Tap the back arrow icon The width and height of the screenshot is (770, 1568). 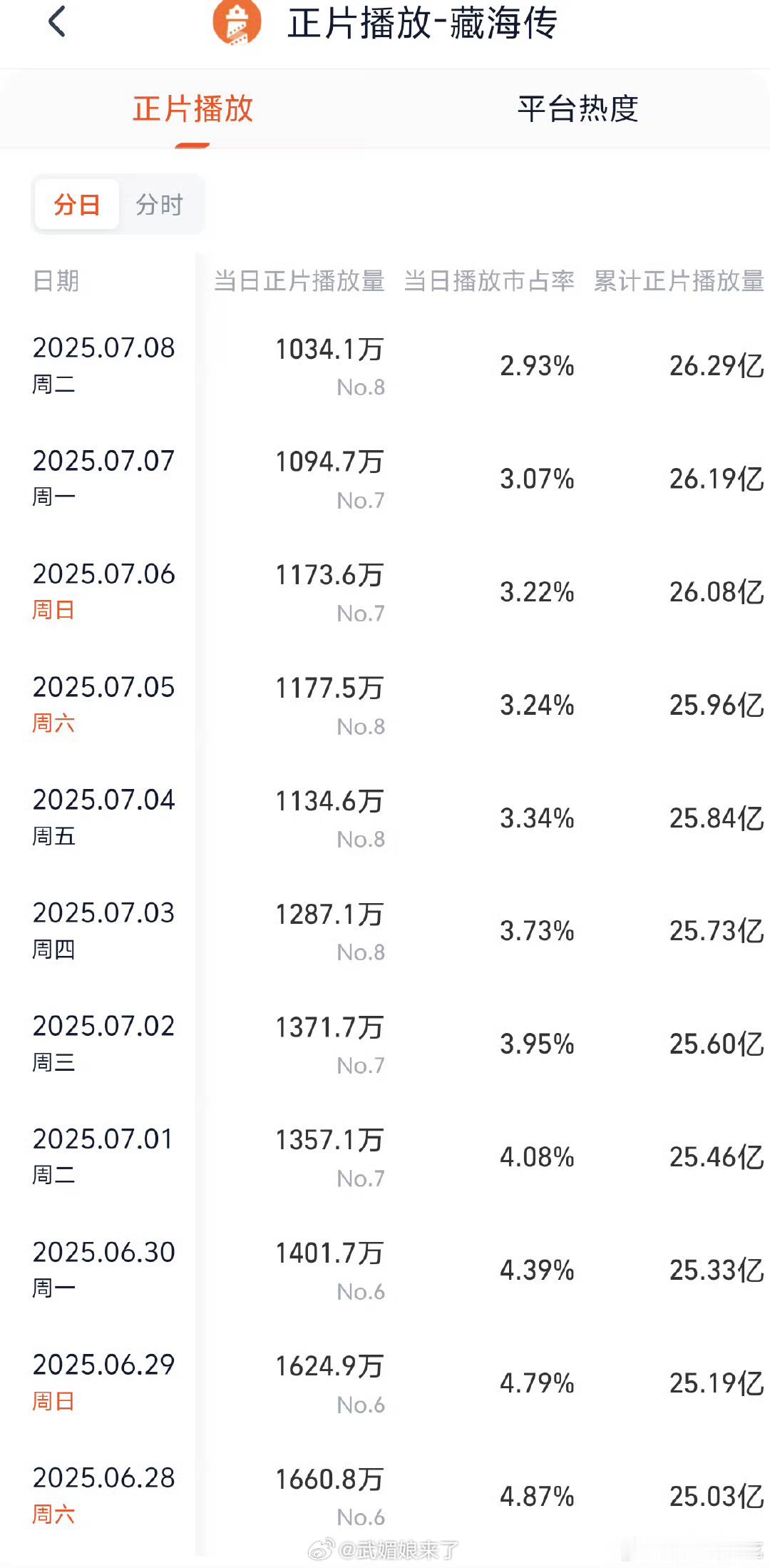tap(57, 21)
